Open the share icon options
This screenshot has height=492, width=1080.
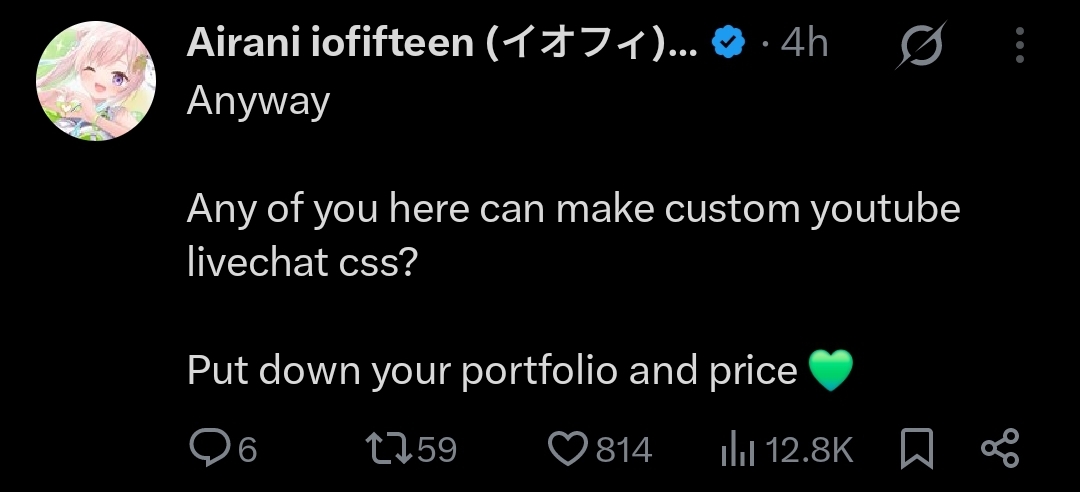(999, 449)
